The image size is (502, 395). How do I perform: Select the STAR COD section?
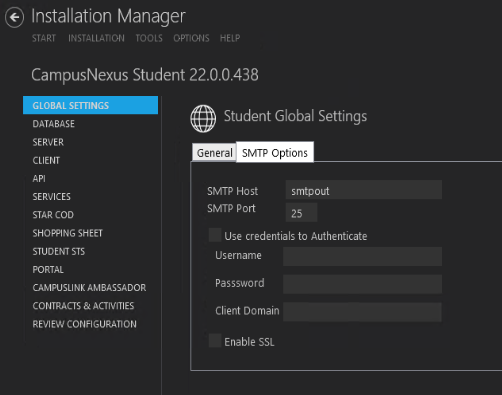click(x=53, y=215)
